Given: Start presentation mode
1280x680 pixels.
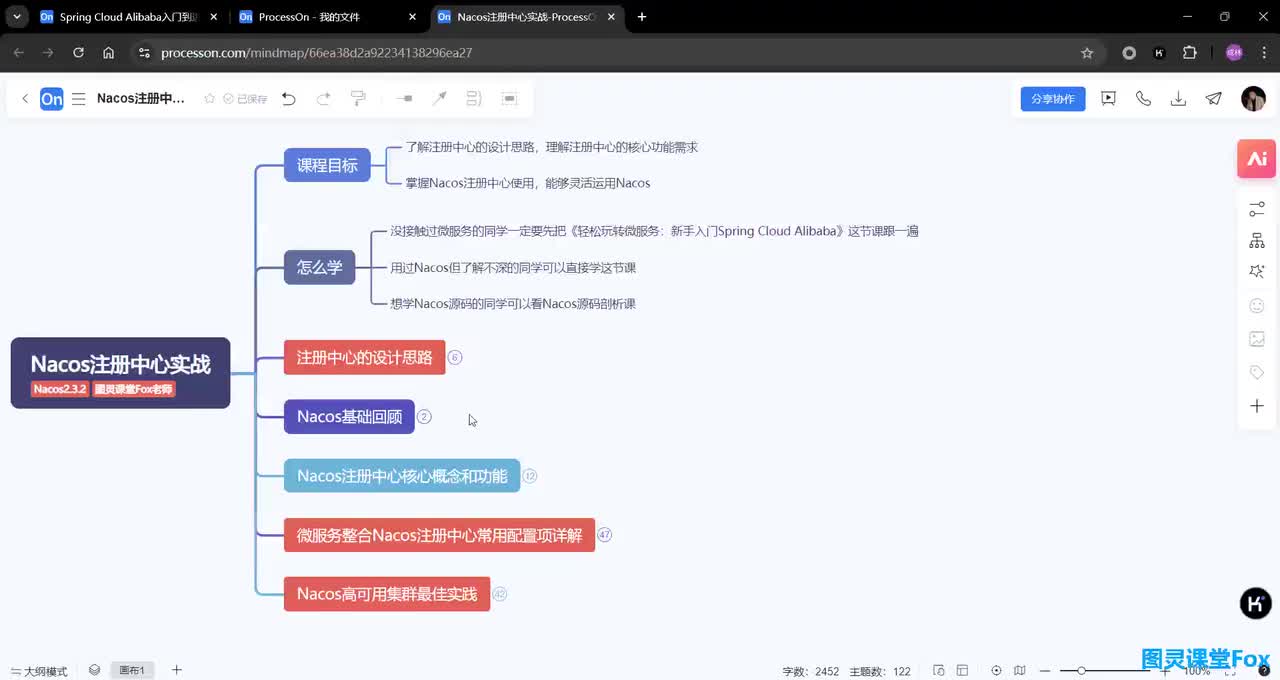Looking at the screenshot, I should click(1108, 99).
